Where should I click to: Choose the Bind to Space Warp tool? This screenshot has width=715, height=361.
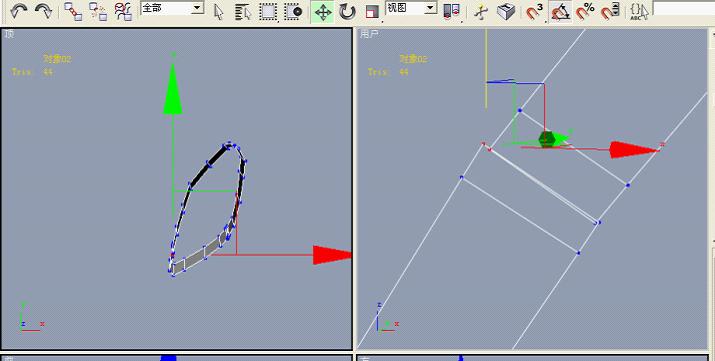[123, 11]
